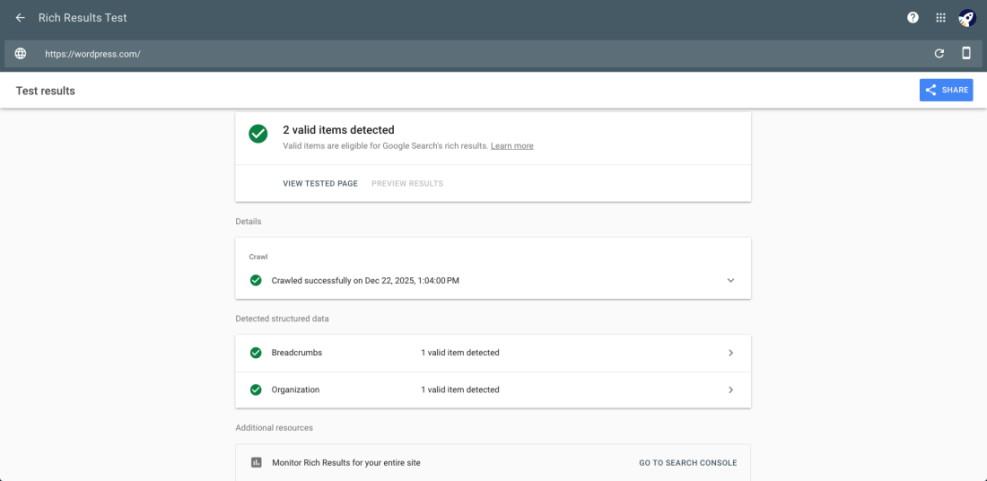The image size is (987, 481).
Task: Click the Search Console chart icon
Action: click(256, 463)
